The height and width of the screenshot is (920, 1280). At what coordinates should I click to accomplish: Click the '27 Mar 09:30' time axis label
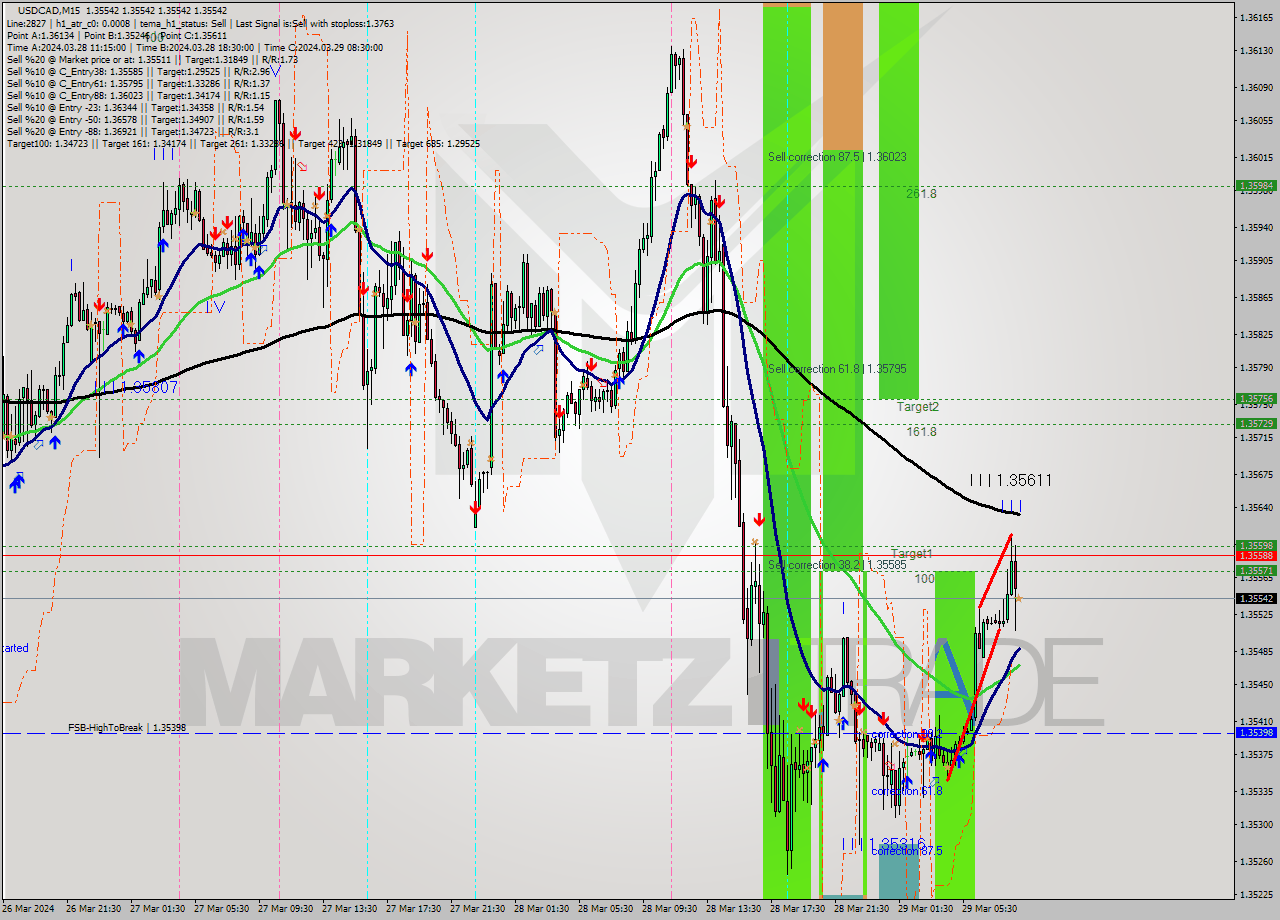[x=286, y=909]
